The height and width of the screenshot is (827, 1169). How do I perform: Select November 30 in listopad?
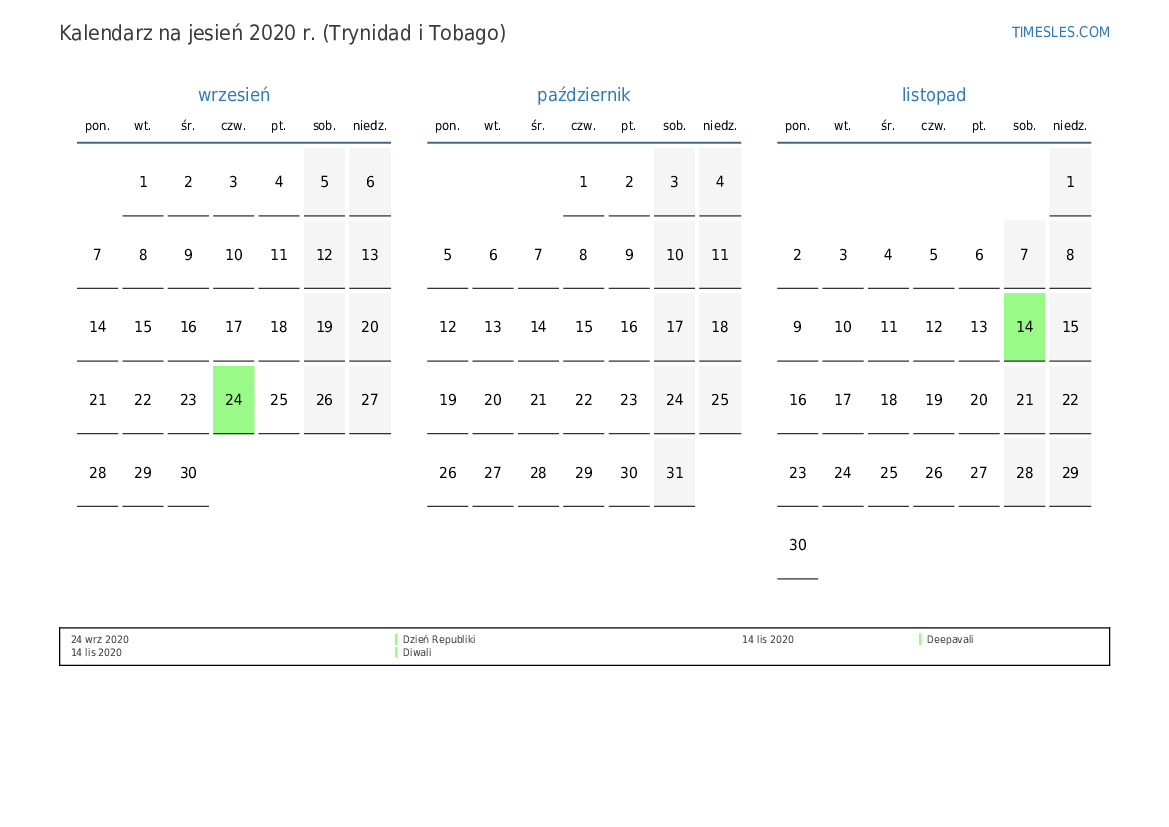click(x=797, y=545)
